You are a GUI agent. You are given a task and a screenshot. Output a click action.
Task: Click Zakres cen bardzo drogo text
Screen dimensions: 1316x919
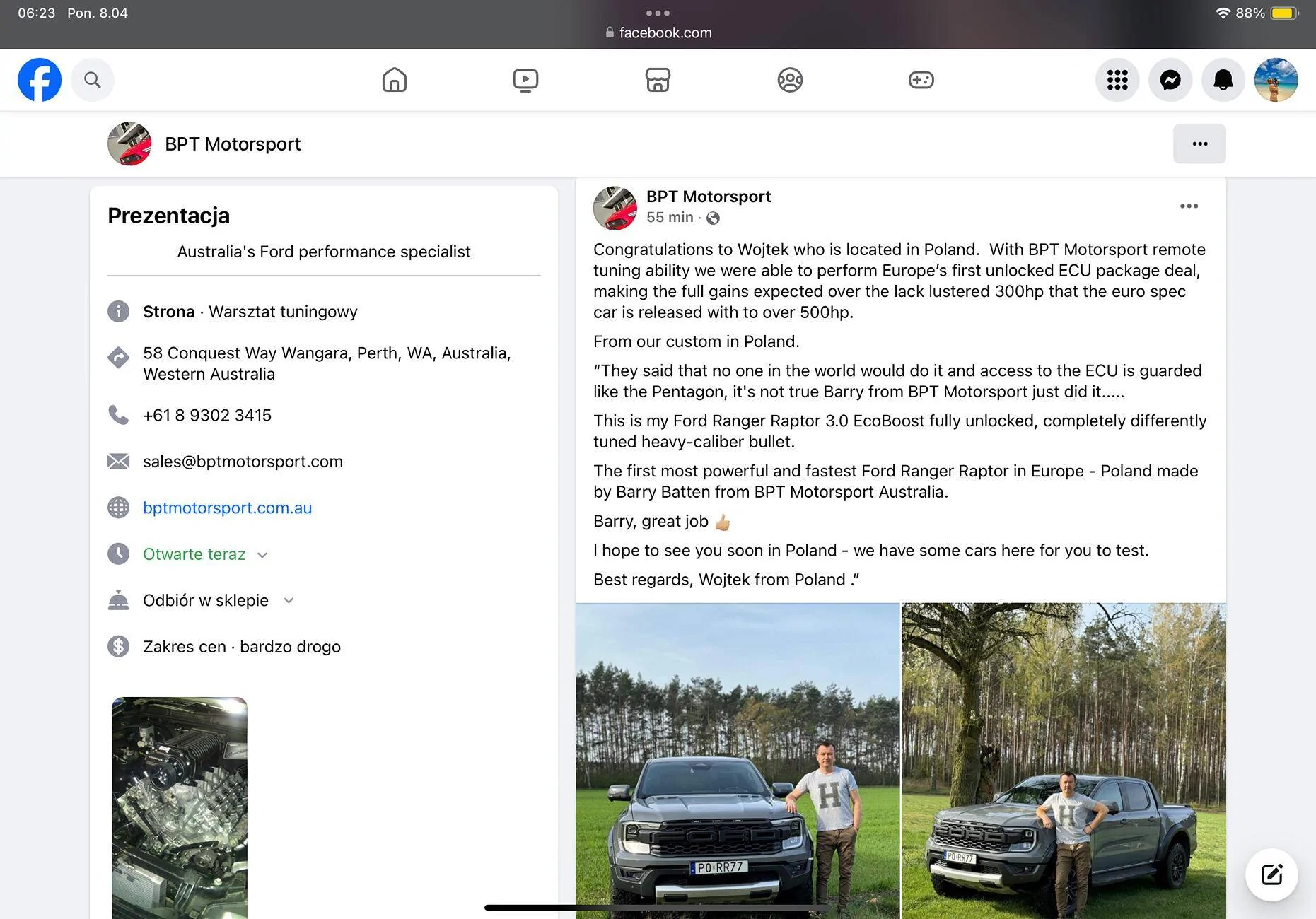tap(242, 647)
